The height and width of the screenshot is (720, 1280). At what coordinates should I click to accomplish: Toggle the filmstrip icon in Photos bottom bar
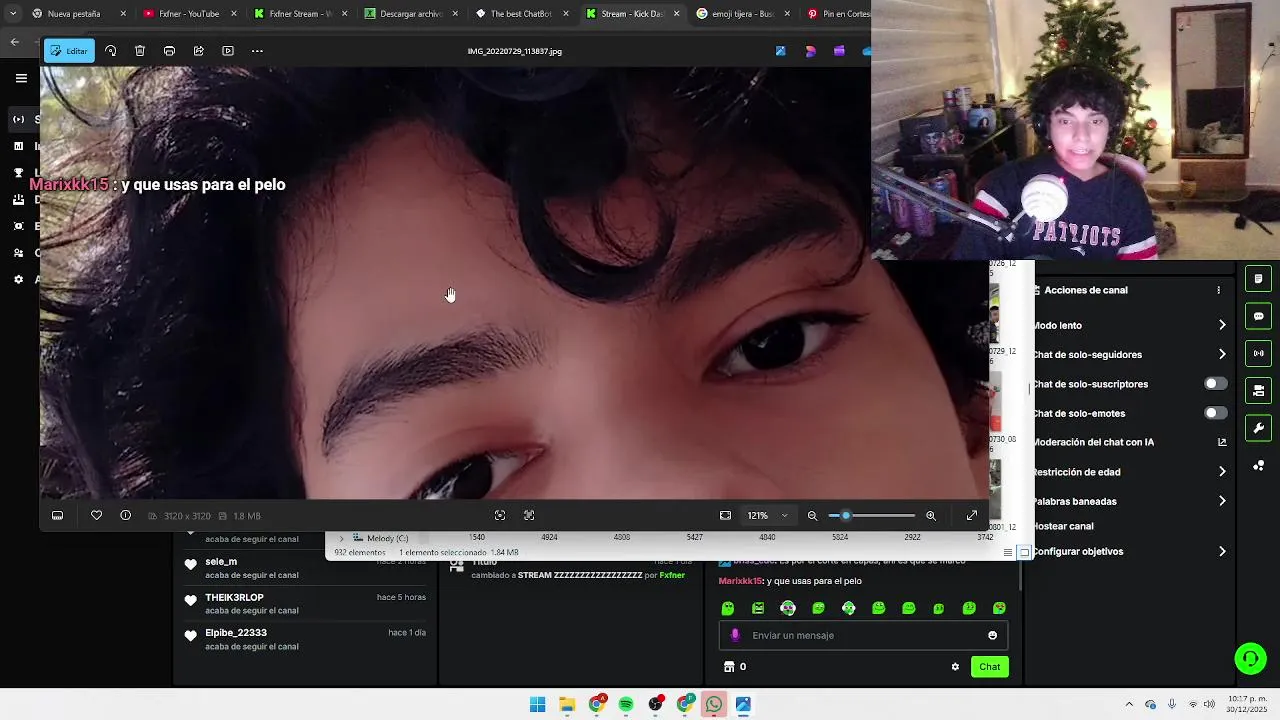57,516
